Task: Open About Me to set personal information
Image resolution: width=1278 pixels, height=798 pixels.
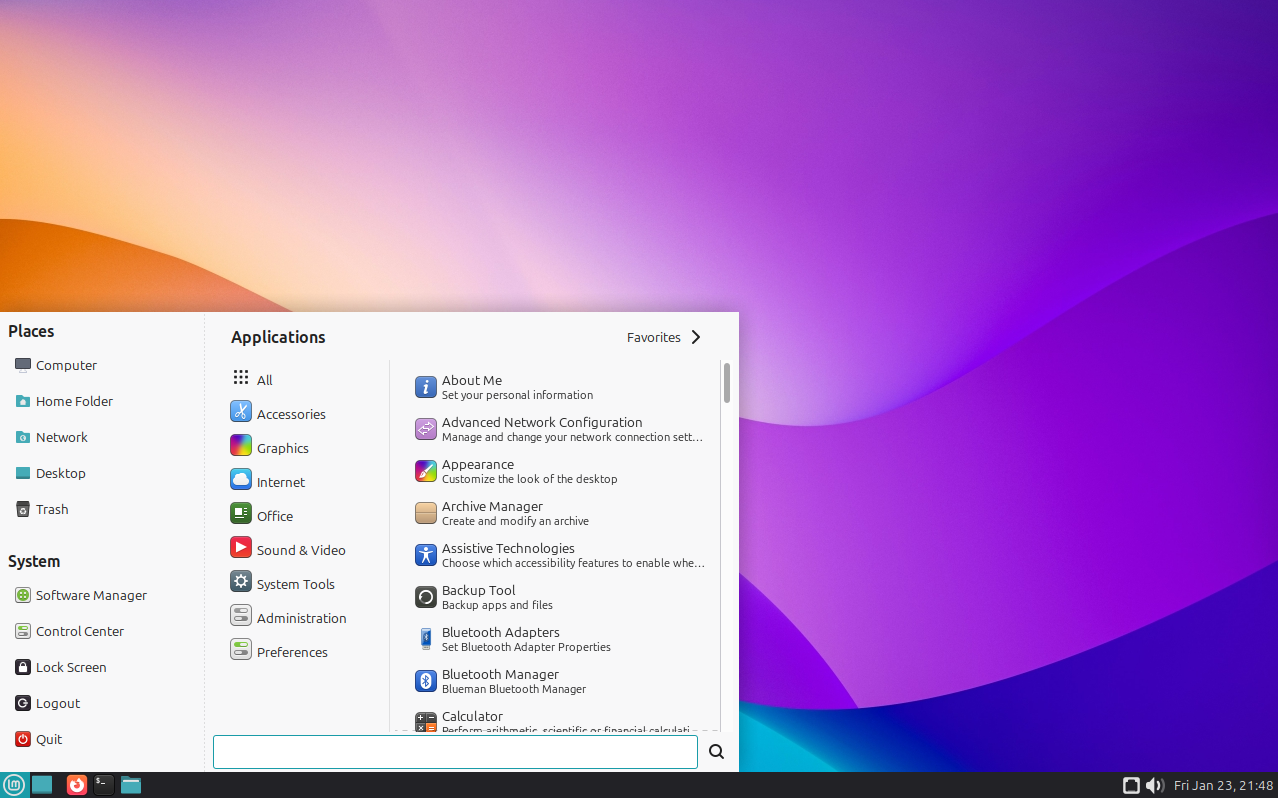Action: (471, 387)
